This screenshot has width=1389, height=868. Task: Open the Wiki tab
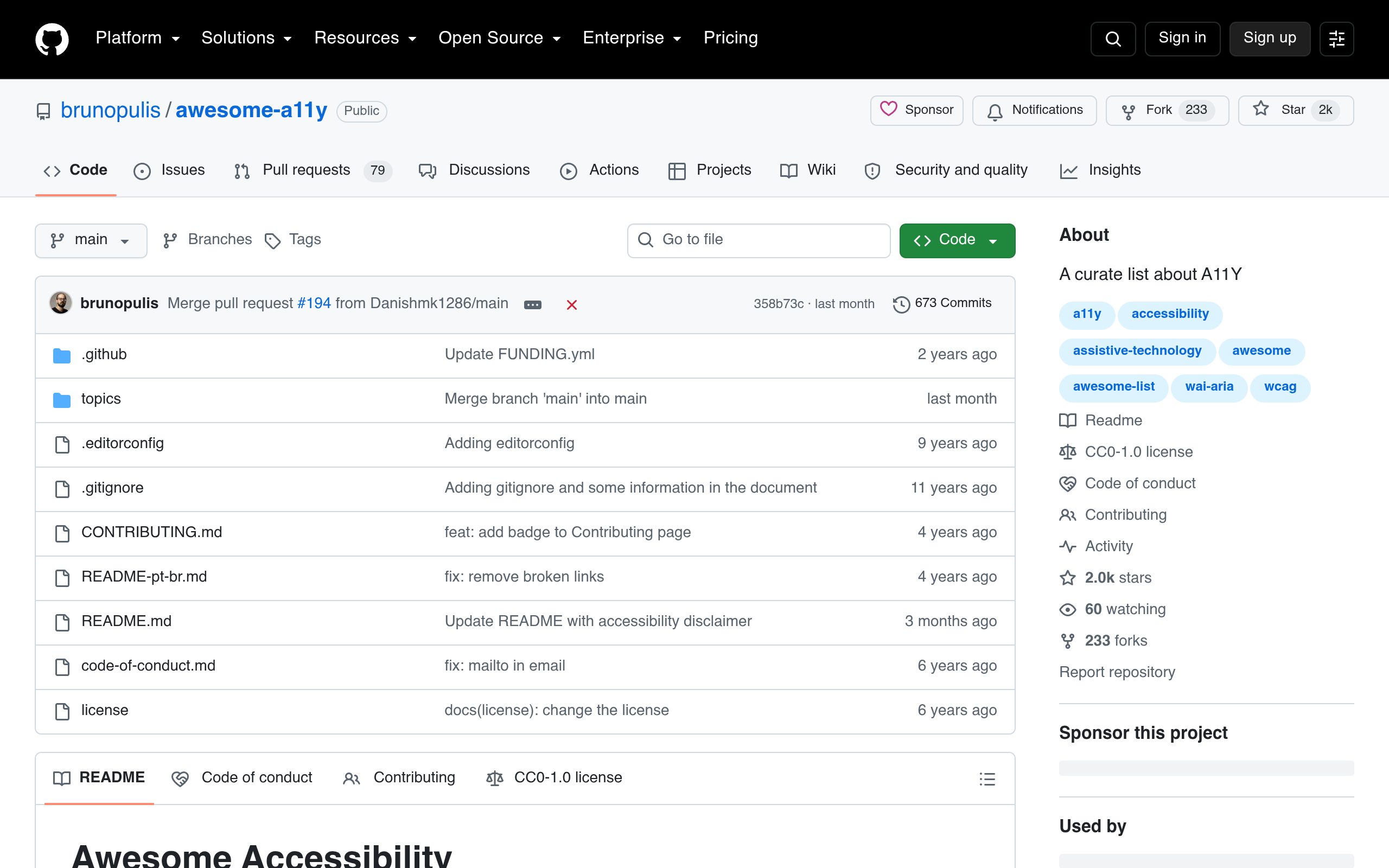807,170
